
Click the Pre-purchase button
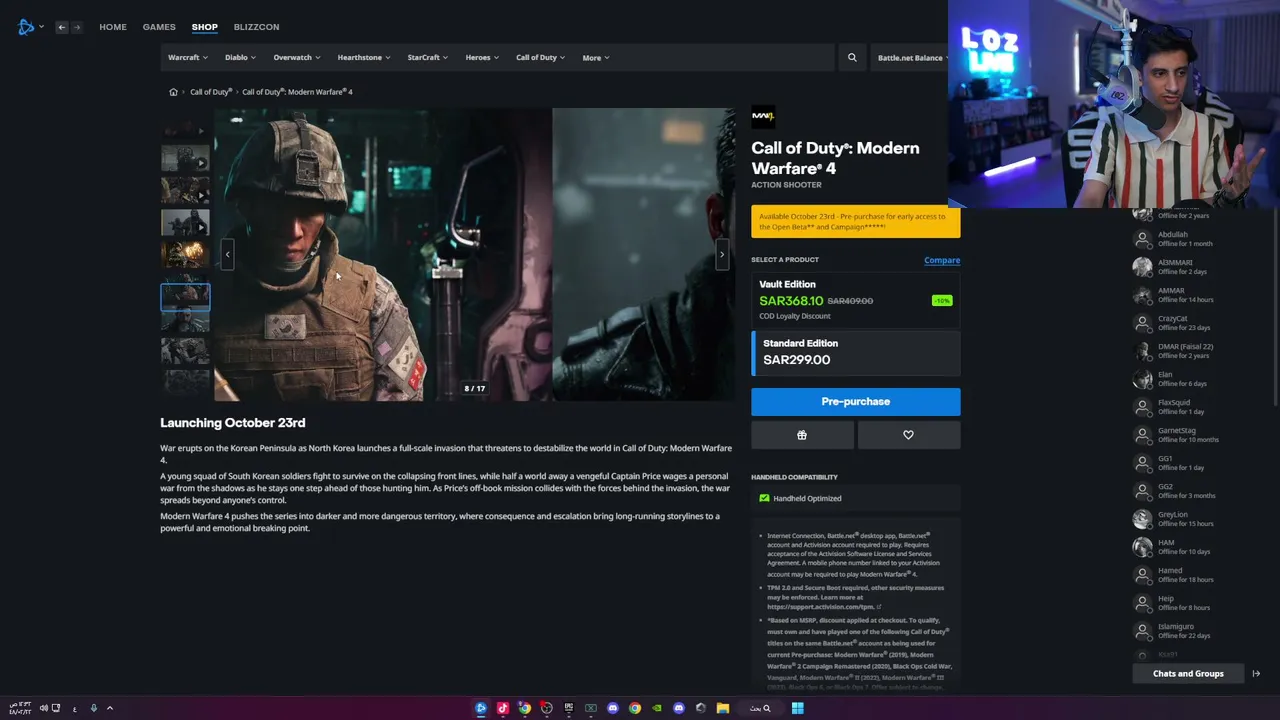point(856,401)
